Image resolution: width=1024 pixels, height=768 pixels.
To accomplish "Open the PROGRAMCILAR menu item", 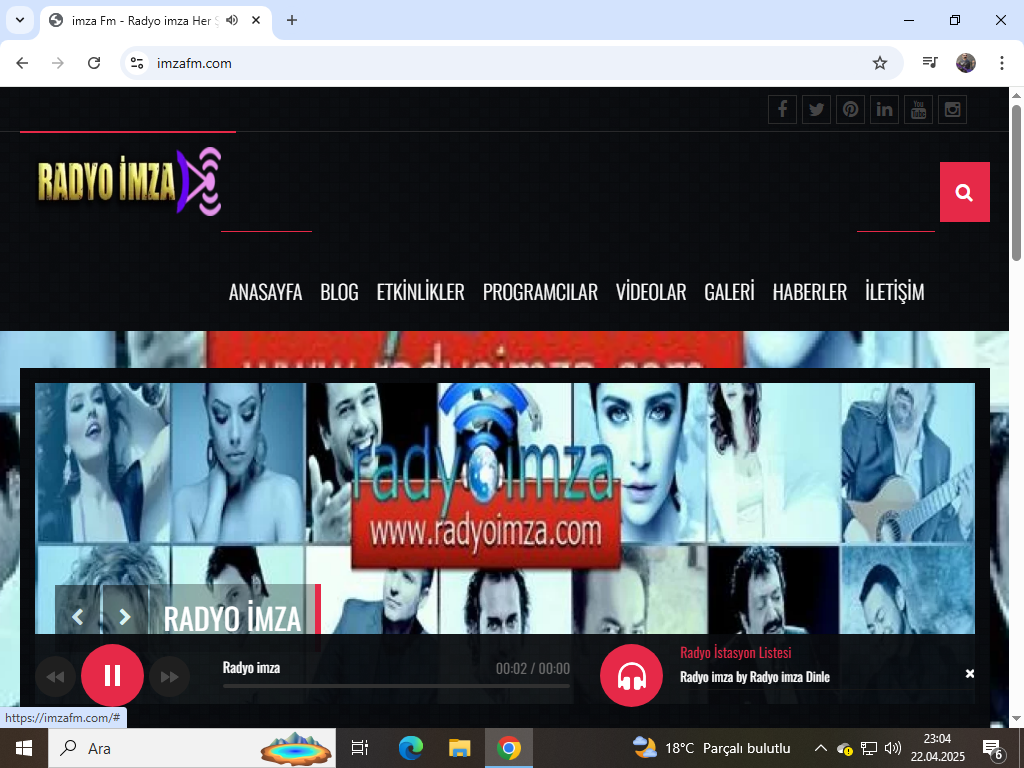I will [x=540, y=292].
